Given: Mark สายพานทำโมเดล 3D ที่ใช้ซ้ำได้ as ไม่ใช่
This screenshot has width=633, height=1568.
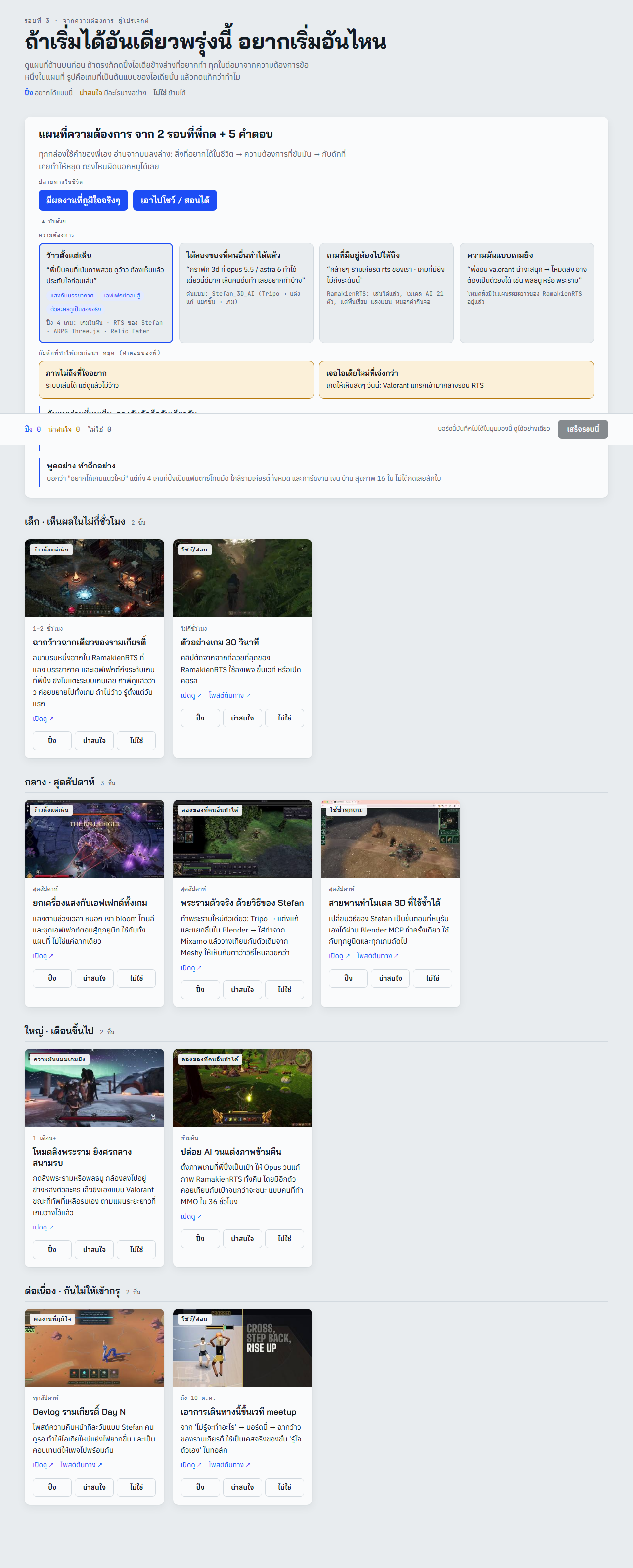Looking at the screenshot, I should click(433, 978).
